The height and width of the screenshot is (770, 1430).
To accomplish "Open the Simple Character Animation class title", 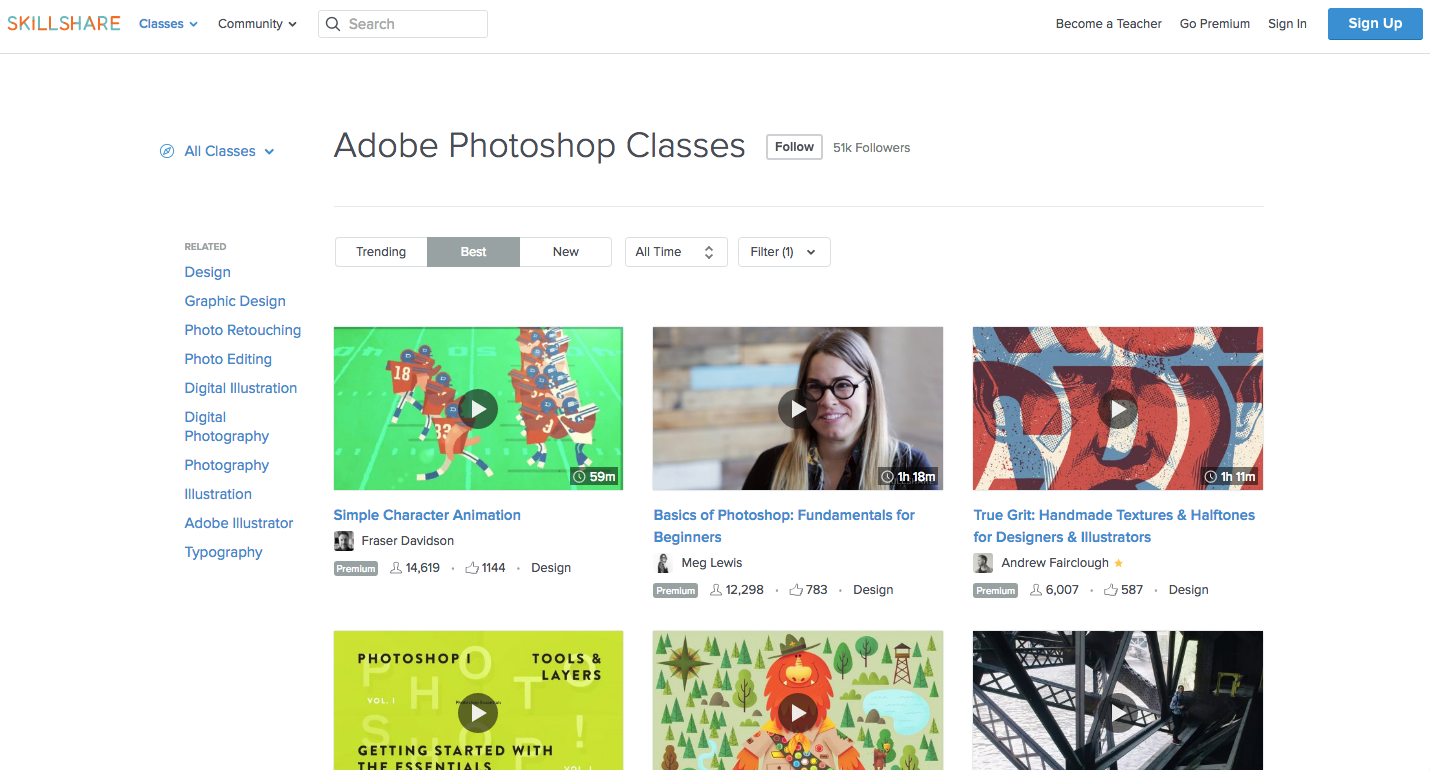I will (427, 515).
